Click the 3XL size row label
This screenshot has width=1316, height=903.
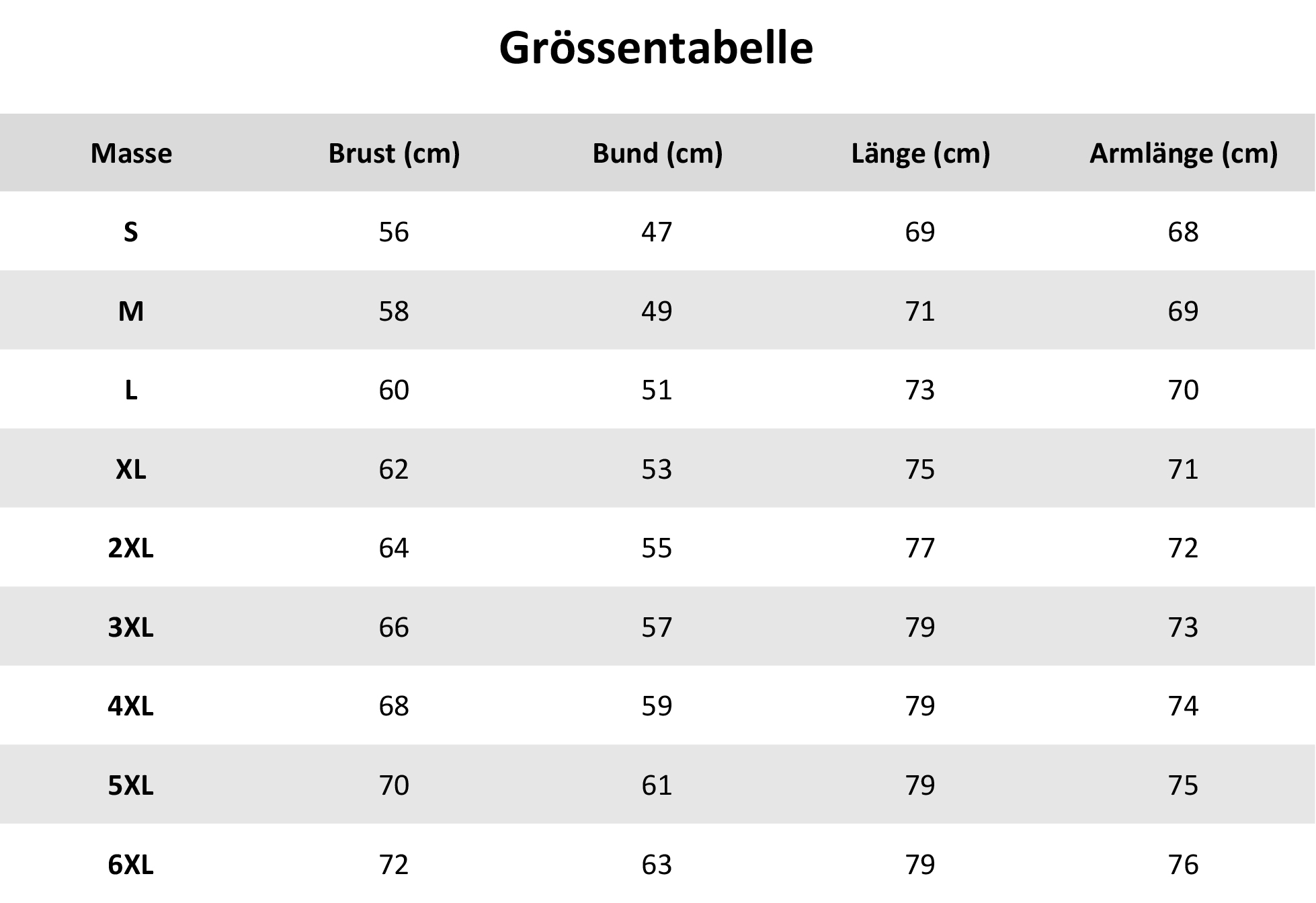click(131, 627)
